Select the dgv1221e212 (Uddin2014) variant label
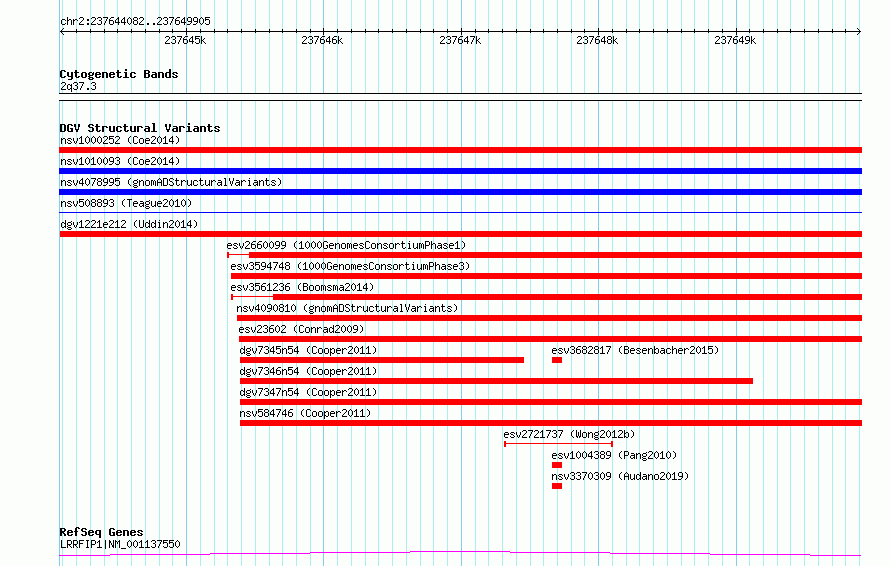The width and height of the screenshot is (890, 566). coord(129,224)
